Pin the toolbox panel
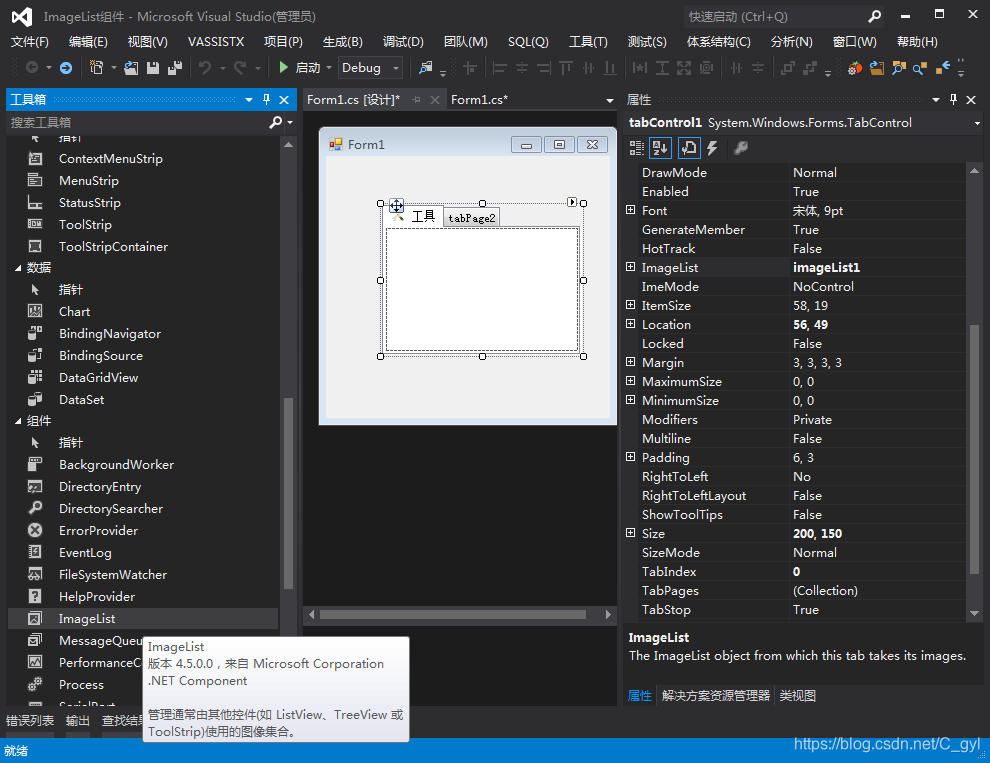The width and height of the screenshot is (990, 763). pyautogui.click(x=266, y=99)
